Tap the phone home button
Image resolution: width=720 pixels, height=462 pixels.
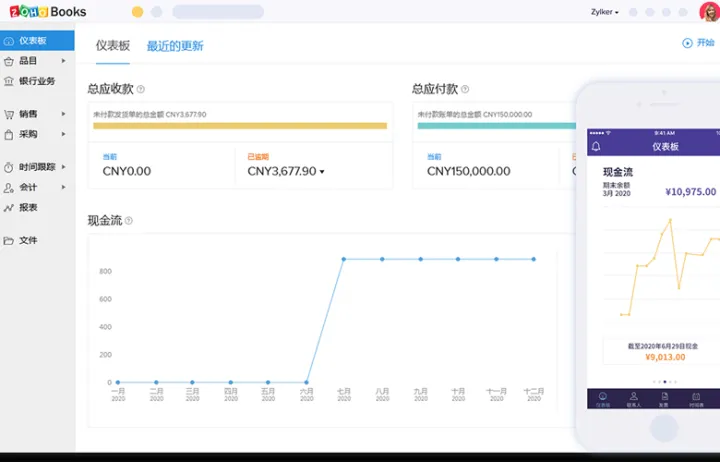tap(664, 428)
